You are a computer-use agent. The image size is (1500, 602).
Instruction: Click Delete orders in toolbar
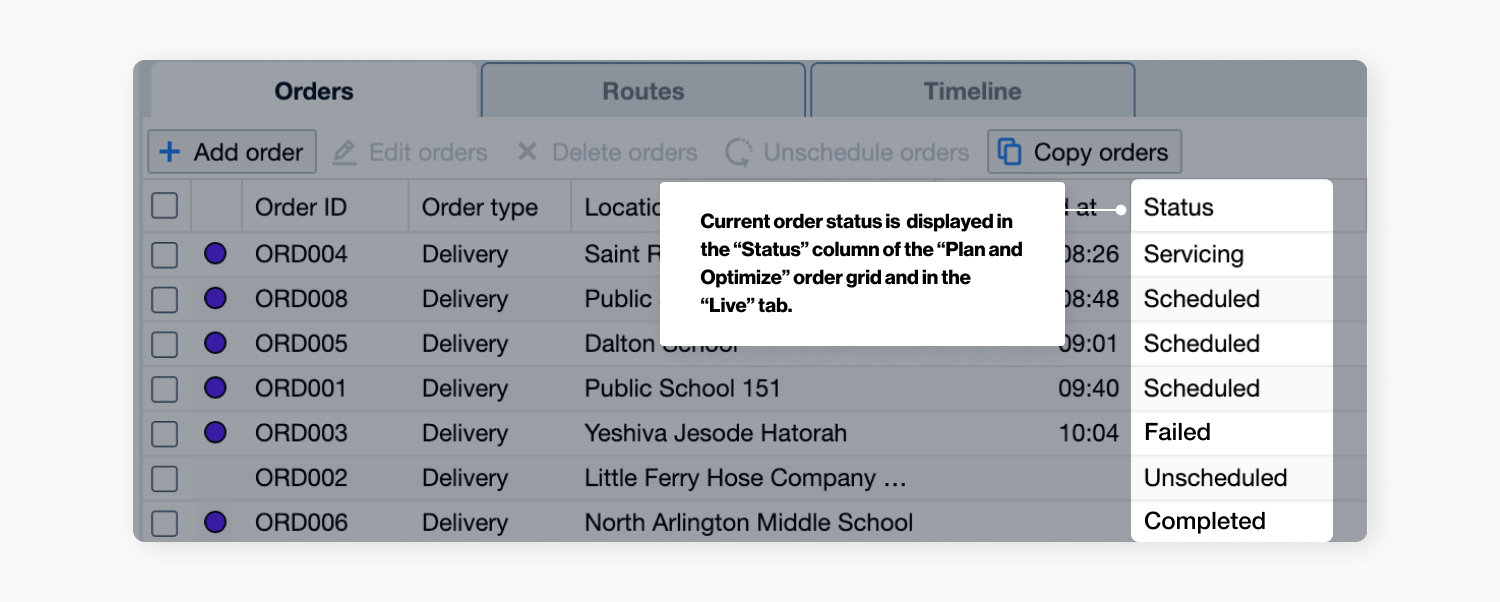(x=607, y=152)
